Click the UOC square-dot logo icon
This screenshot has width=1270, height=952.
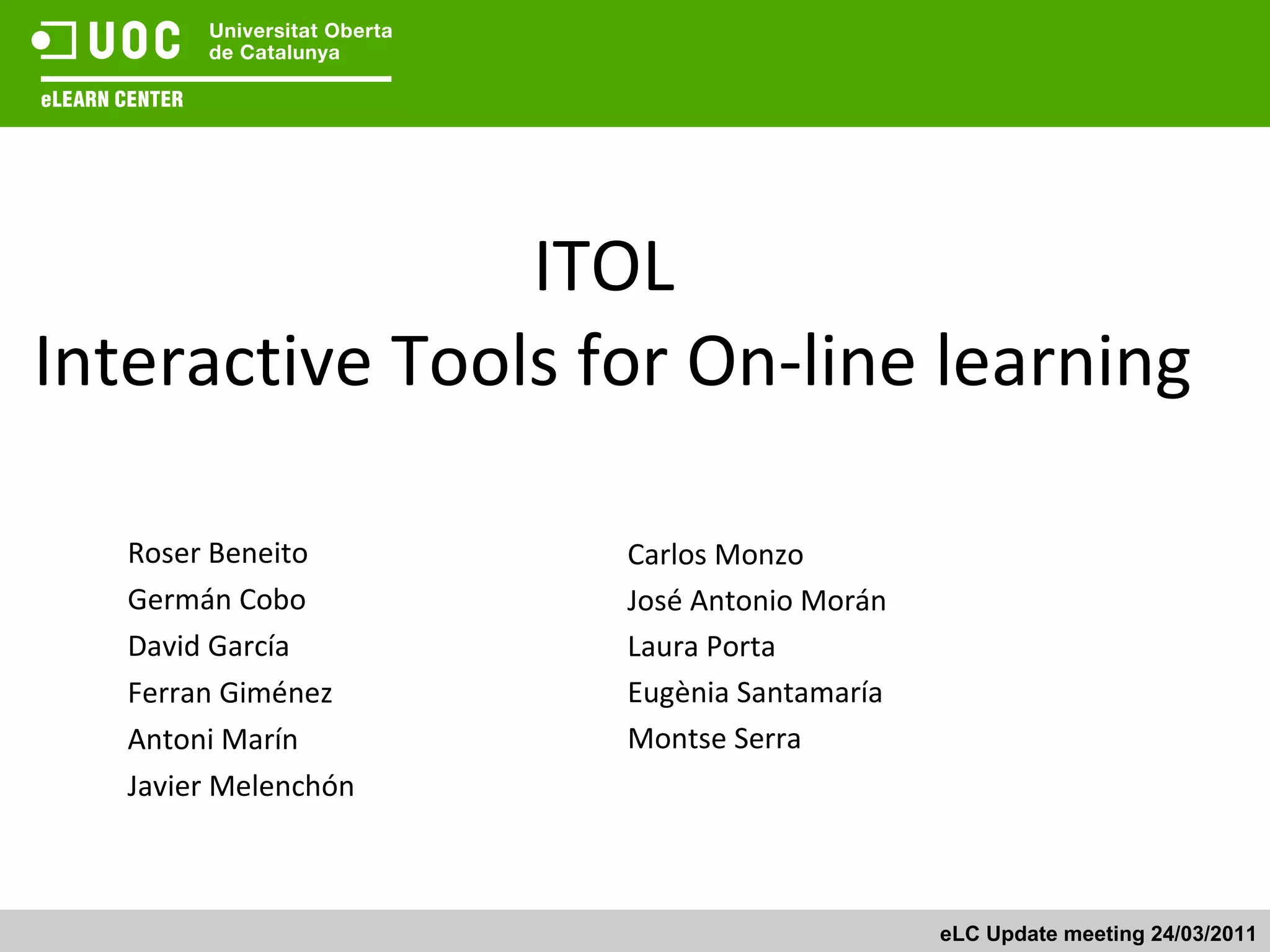click(x=53, y=41)
